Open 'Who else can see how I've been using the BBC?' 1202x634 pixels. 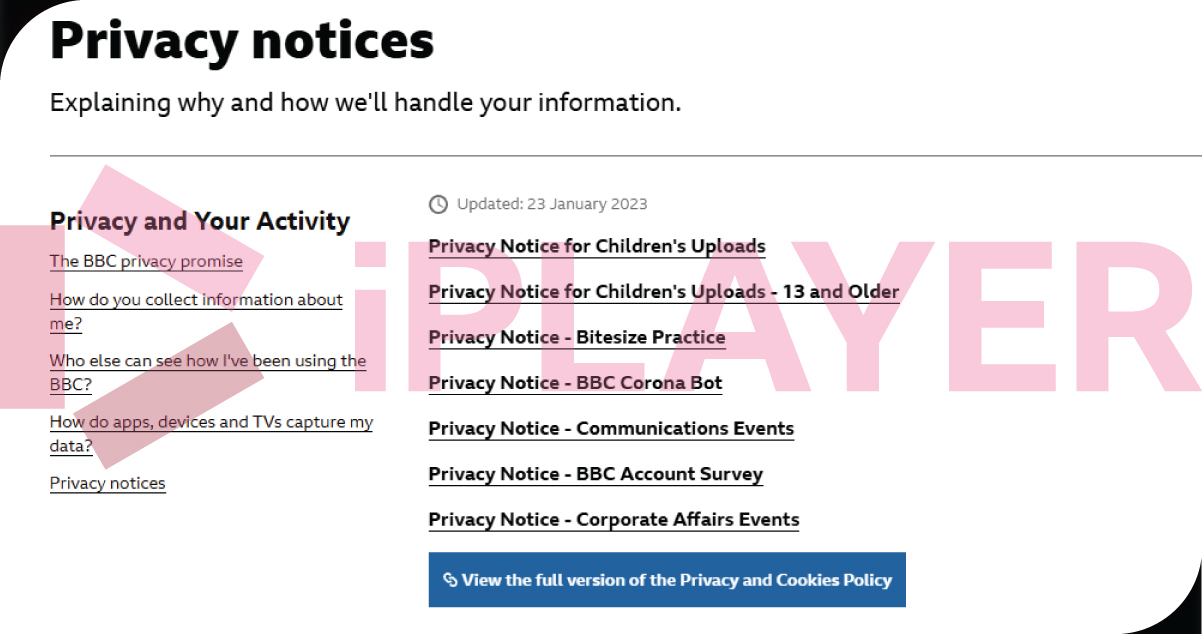point(208,361)
